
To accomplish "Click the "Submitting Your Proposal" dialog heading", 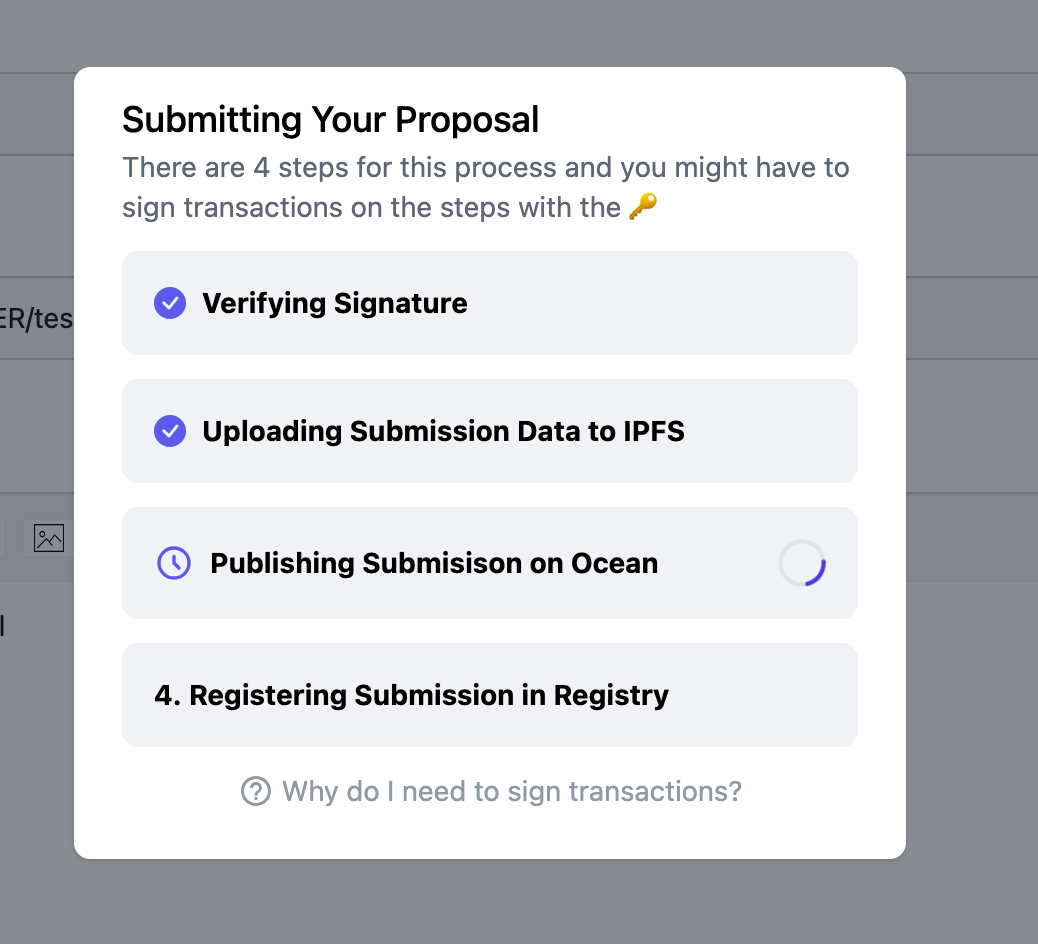I will 330,120.
